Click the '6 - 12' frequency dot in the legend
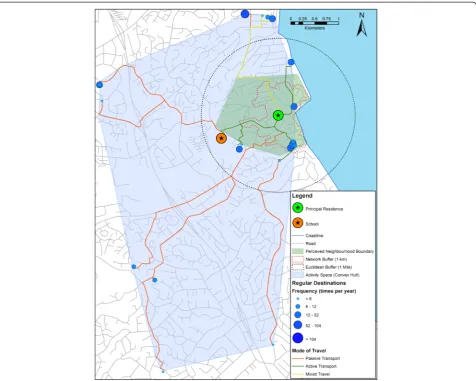The image size is (476, 381). point(298,306)
